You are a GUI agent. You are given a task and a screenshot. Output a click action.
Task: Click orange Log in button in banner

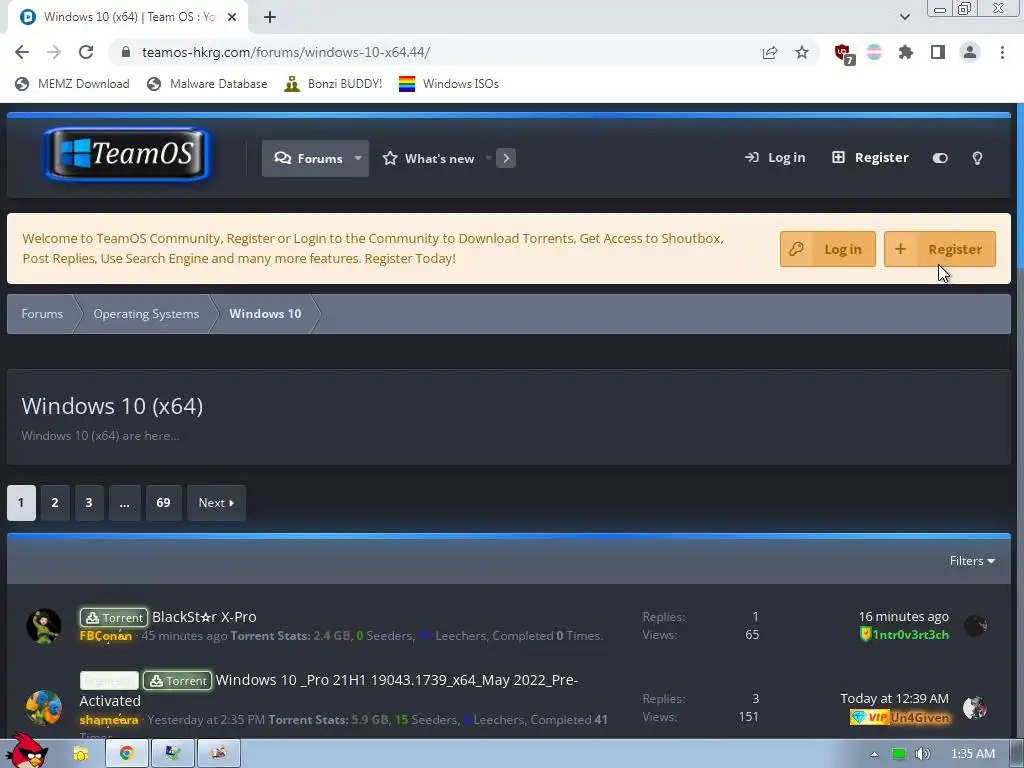coord(827,249)
